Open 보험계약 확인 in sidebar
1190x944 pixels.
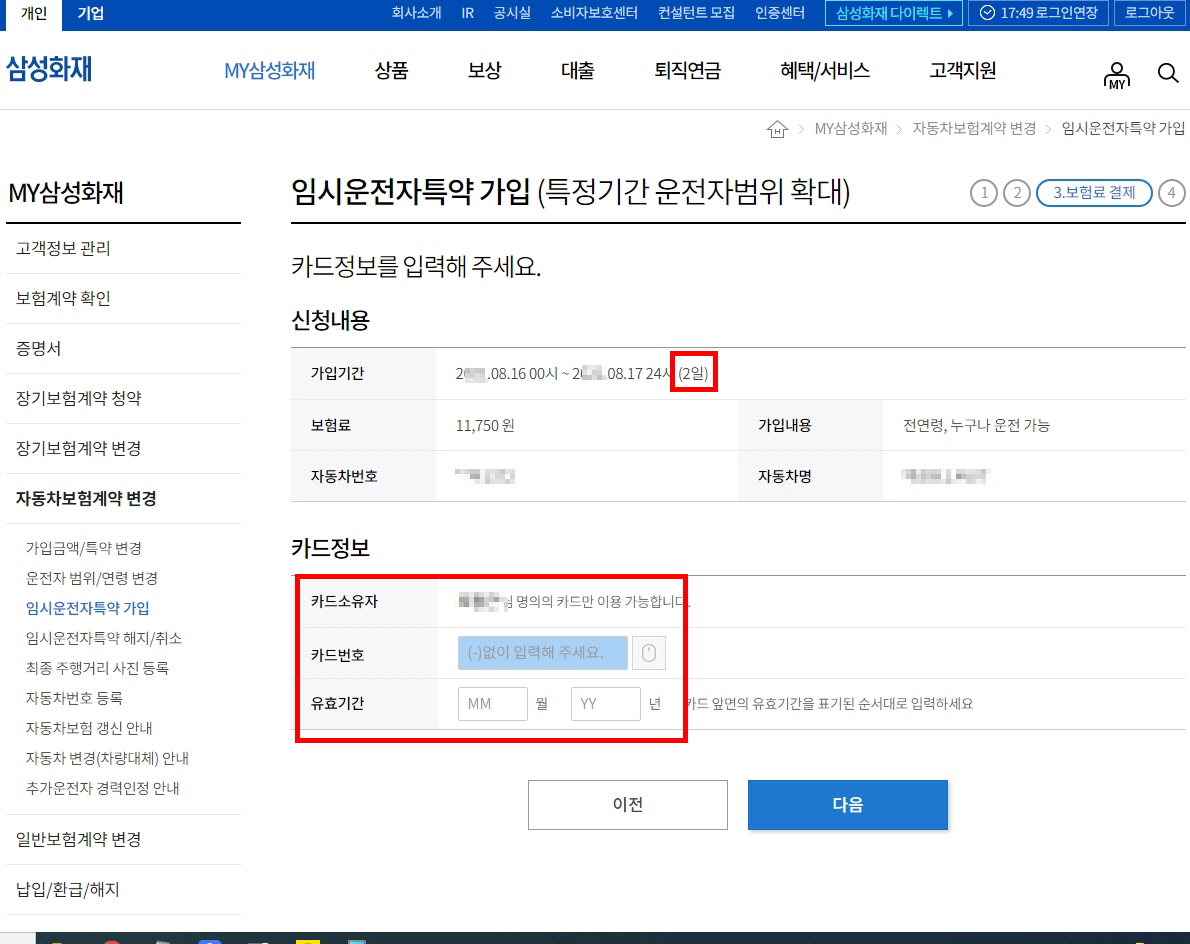123,298
